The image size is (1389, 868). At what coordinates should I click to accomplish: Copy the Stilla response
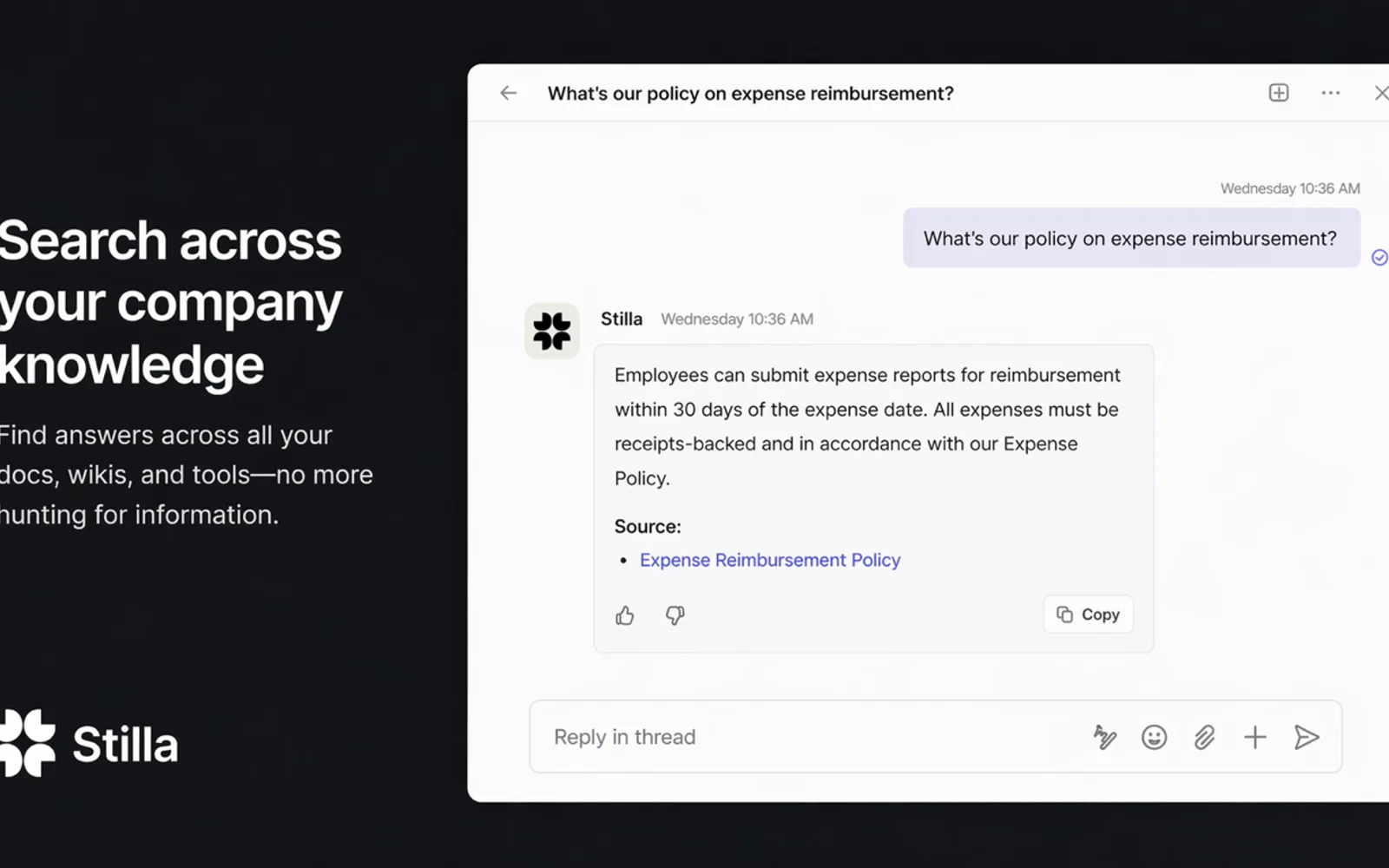tap(1089, 615)
